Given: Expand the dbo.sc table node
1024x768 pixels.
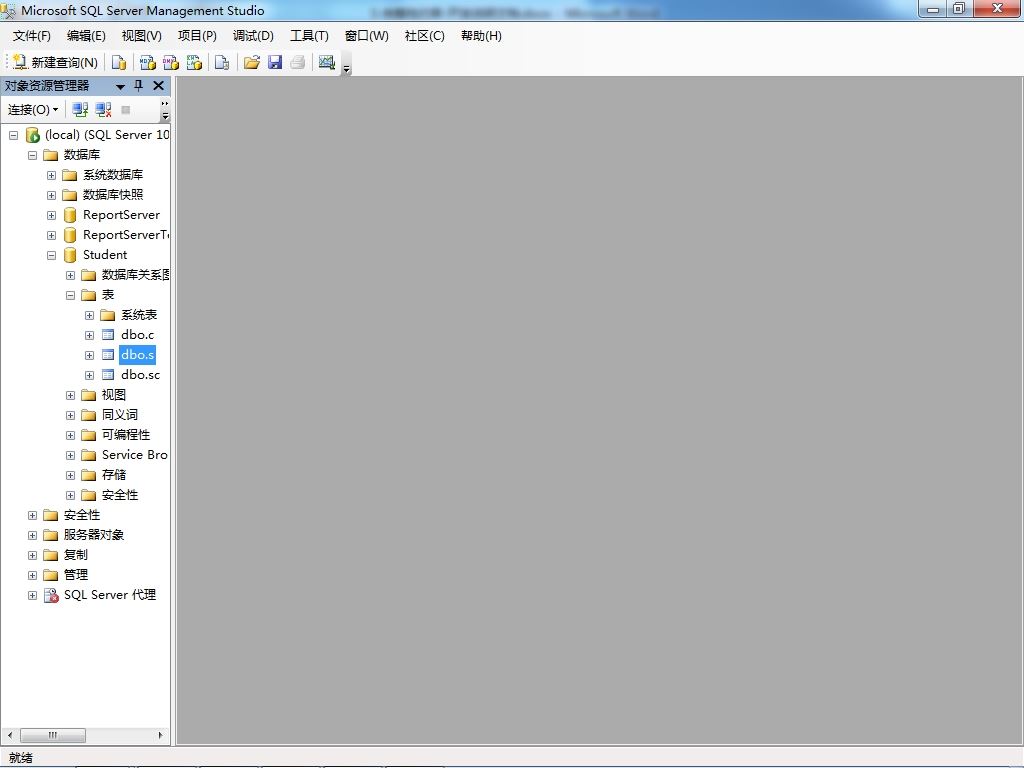Looking at the screenshot, I should pyautogui.click(x=89, y=376).
